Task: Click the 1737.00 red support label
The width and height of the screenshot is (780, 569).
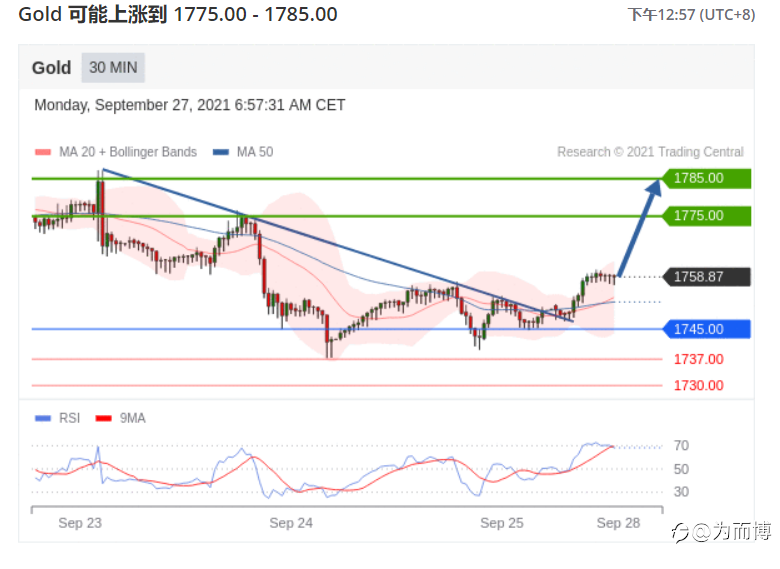Action: 698,359
